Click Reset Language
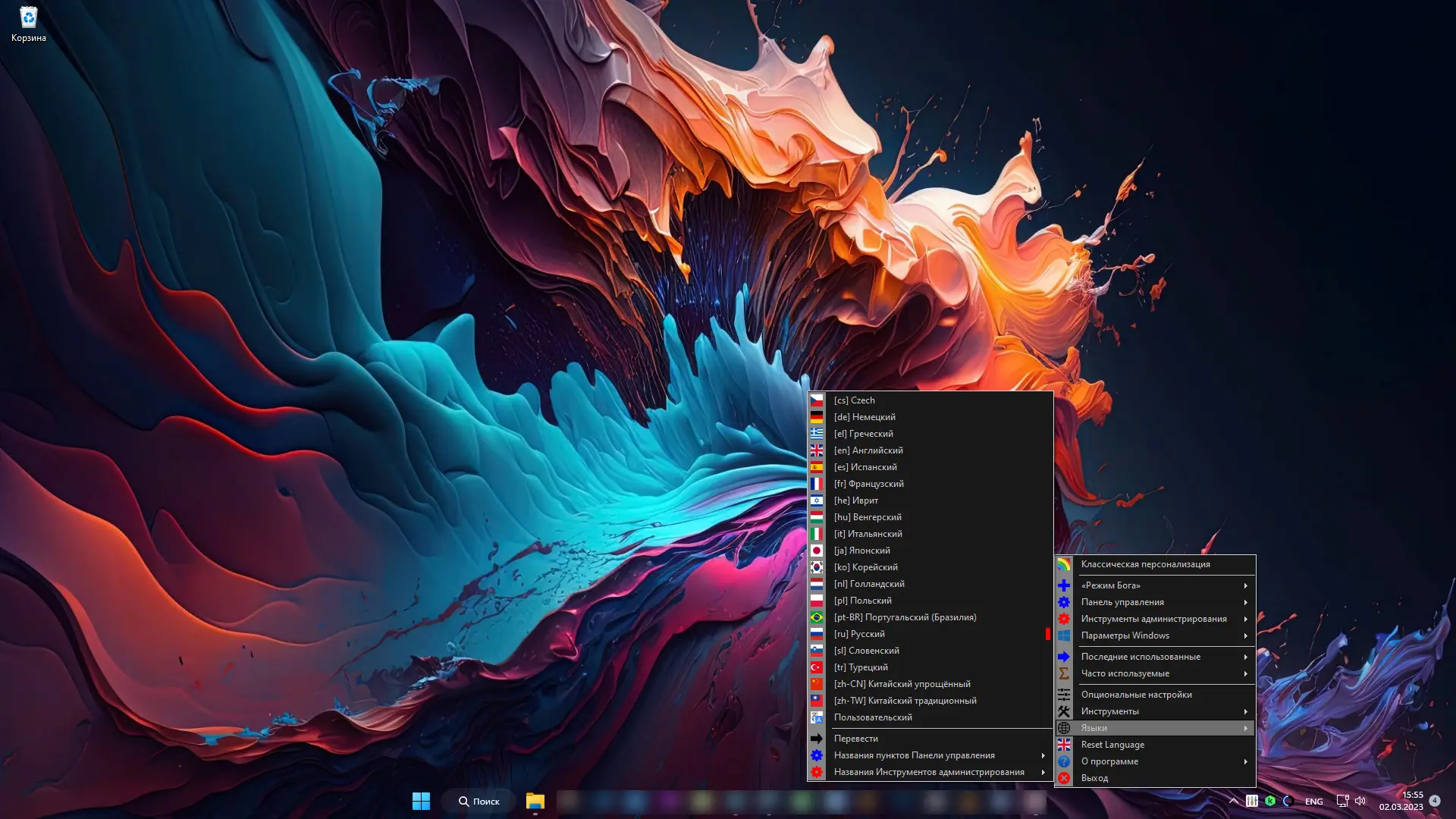1456x819 pixels. [x=1112, y=745]
